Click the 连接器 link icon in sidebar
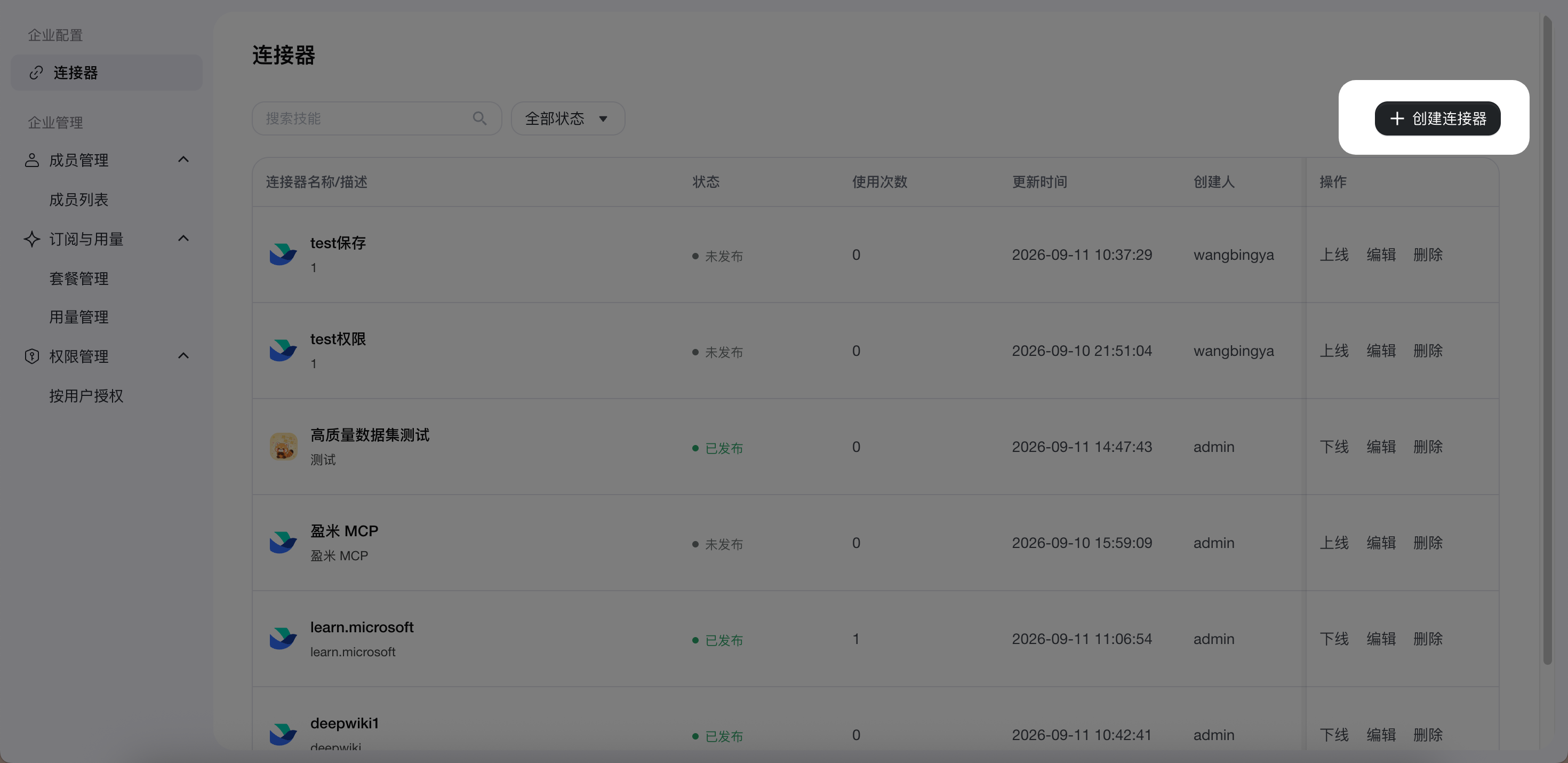Screen dimensions: 1568x763 coord(36,73)
